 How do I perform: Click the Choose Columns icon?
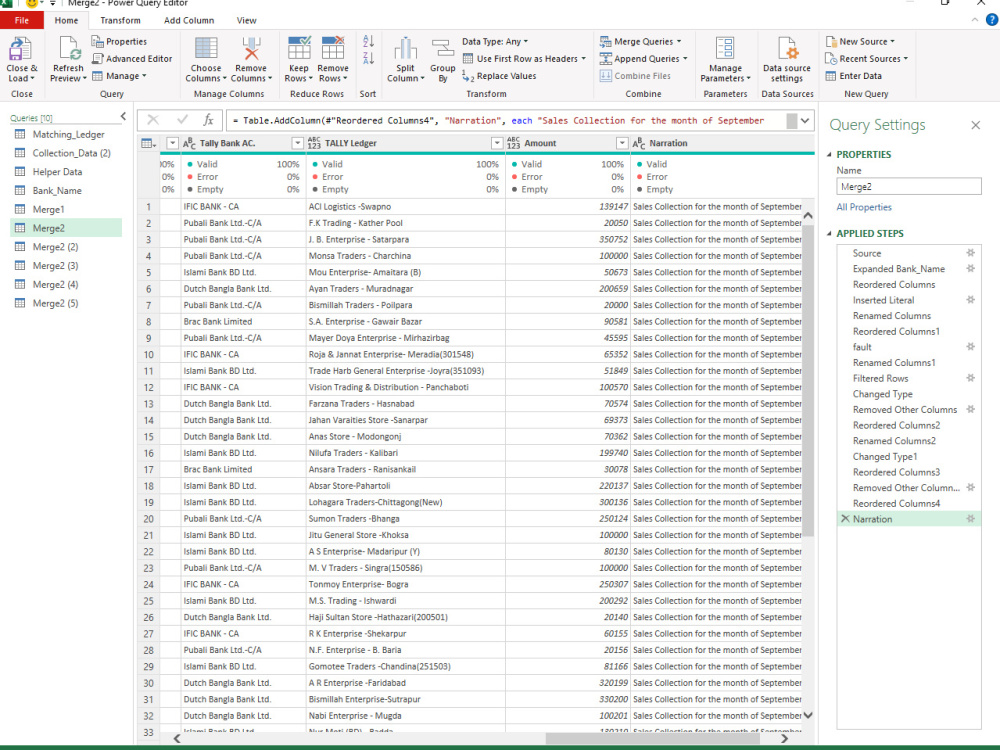pyautogui.click(x=206, y=49)
